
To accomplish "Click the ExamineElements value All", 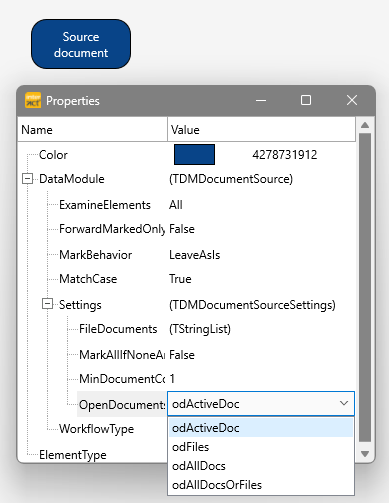I will pyautogui.click(x=176, y=205).
